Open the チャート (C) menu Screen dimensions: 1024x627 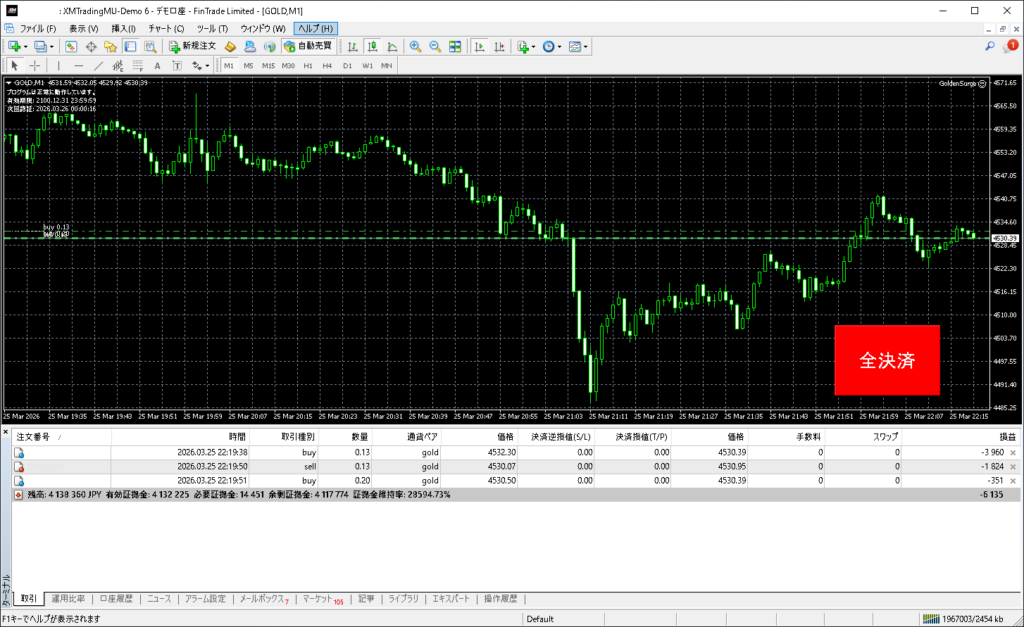point(166,29)
